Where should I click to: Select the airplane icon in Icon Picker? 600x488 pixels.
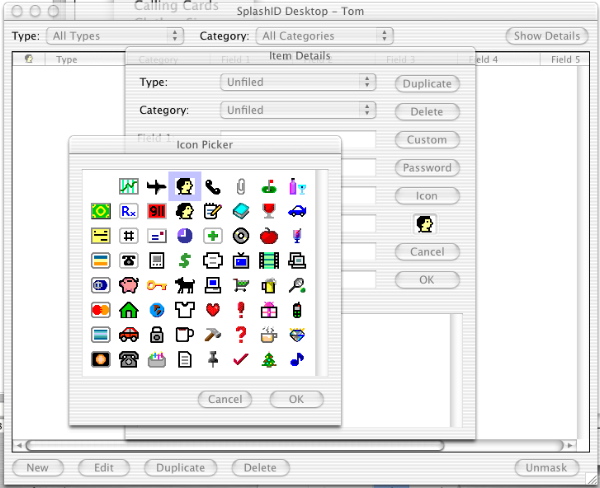[x=156, y=187]
